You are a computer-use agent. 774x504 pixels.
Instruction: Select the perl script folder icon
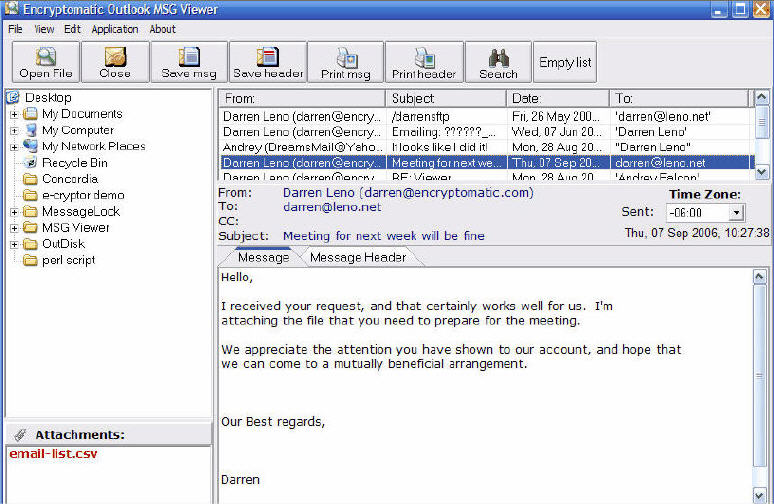point(31,260)
